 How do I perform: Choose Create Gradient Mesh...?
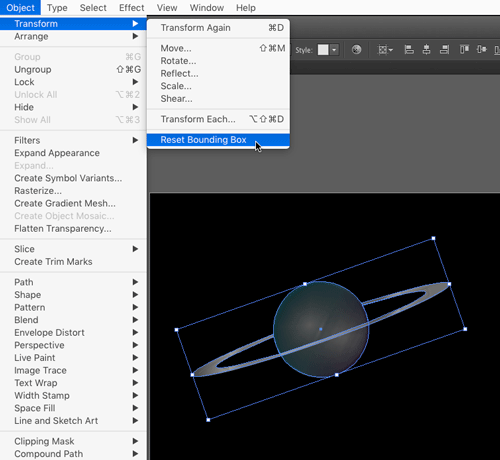73,203
